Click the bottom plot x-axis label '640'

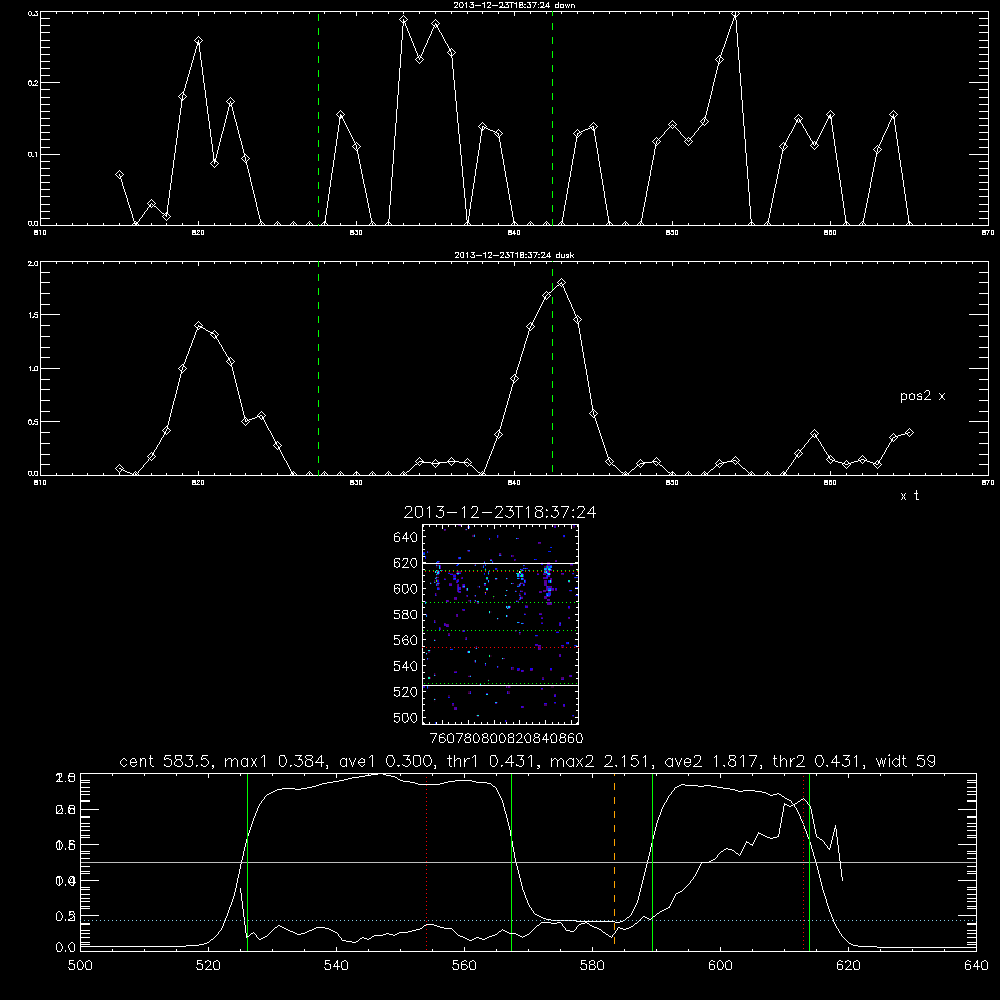[976, 966]
